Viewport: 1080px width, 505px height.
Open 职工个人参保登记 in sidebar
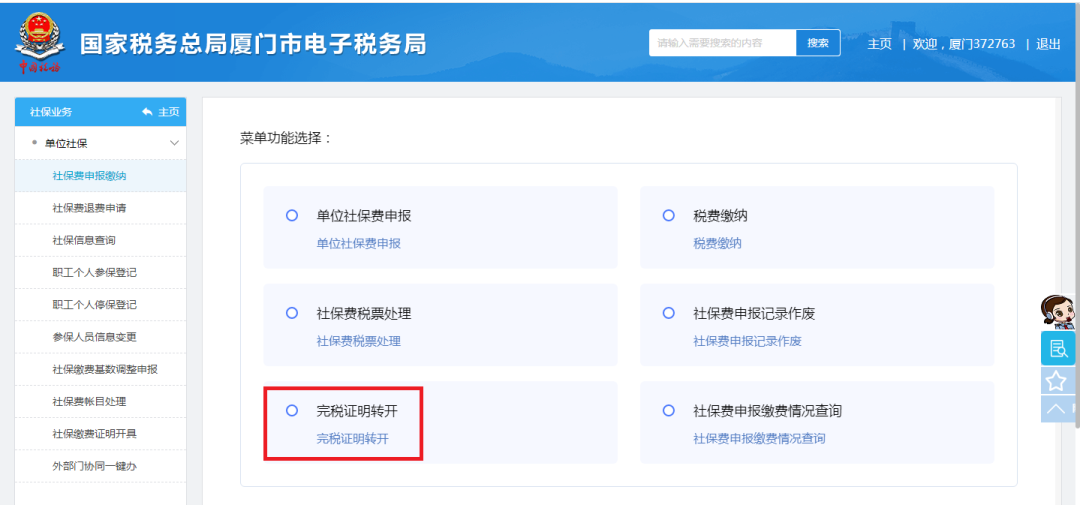click(101, 273)
